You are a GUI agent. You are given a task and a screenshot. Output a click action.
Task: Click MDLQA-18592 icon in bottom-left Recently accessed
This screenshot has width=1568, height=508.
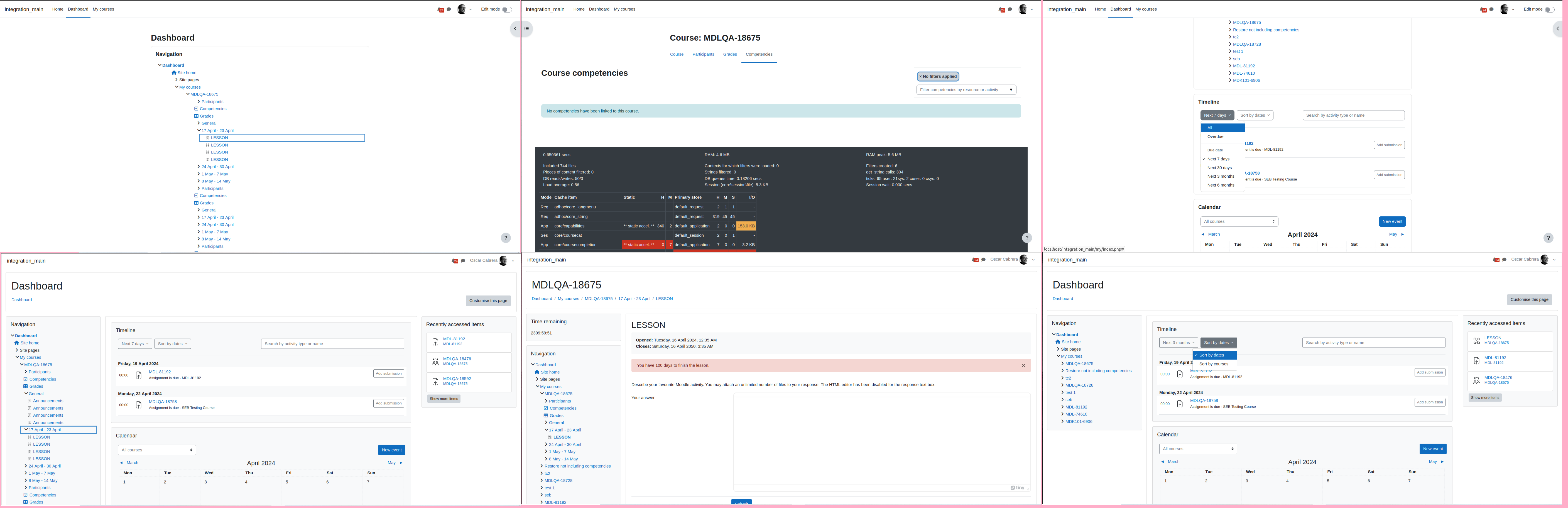pyautogui.click(x=435, y=382)
